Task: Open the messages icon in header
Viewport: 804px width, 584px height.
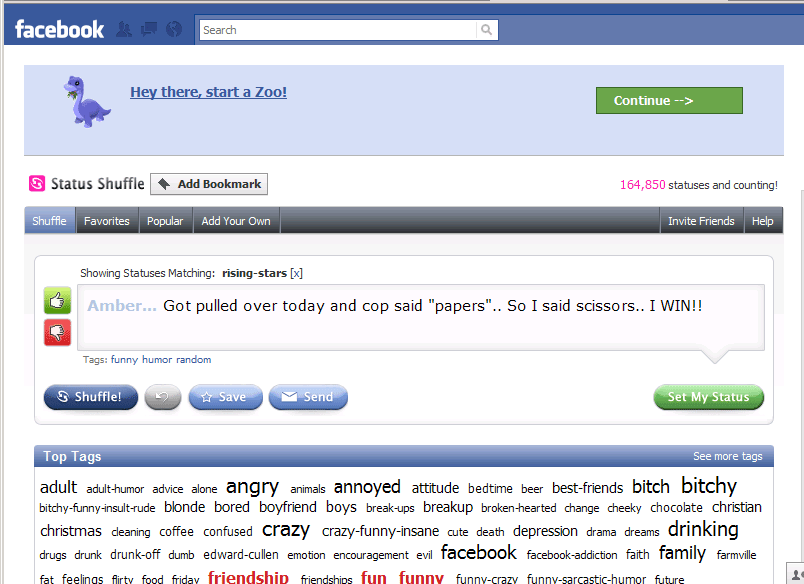Action: (149, 29)
